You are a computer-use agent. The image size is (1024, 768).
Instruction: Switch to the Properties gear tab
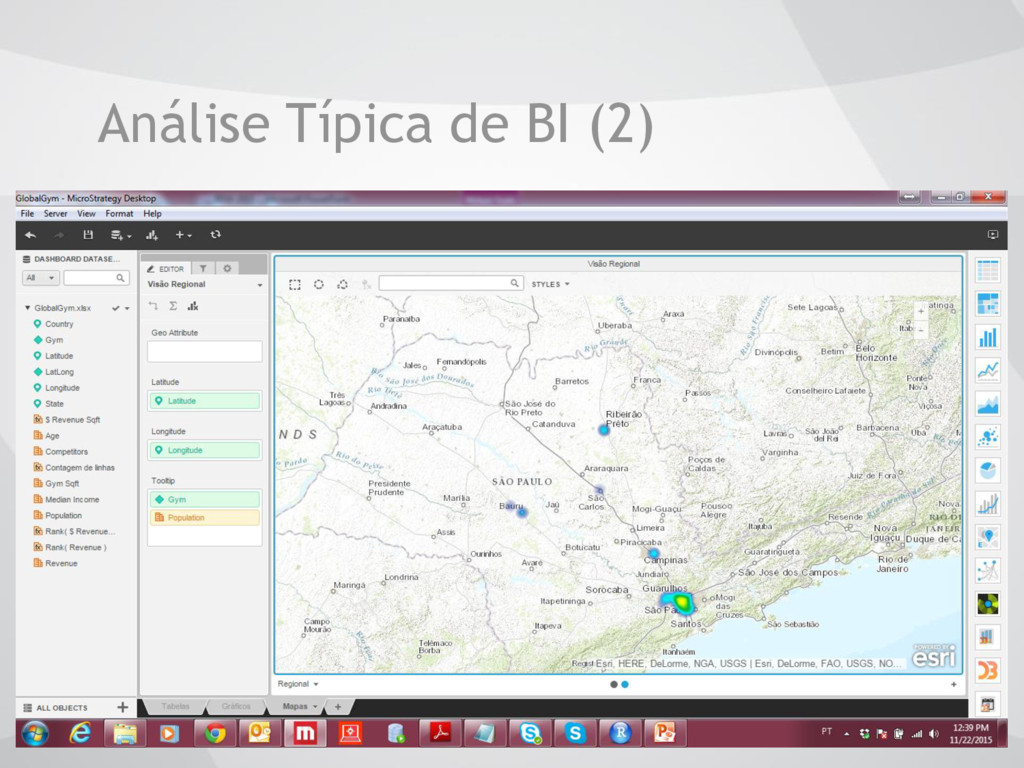click(227, 268)
